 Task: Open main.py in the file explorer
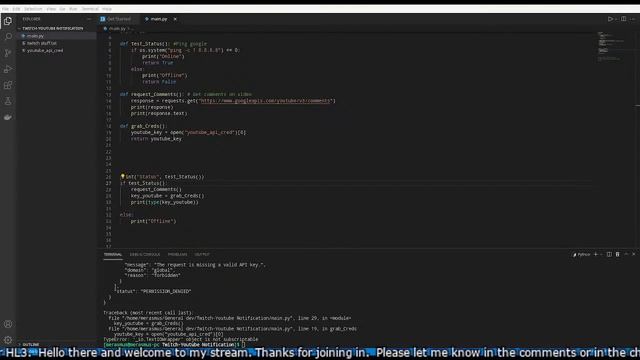56,36
